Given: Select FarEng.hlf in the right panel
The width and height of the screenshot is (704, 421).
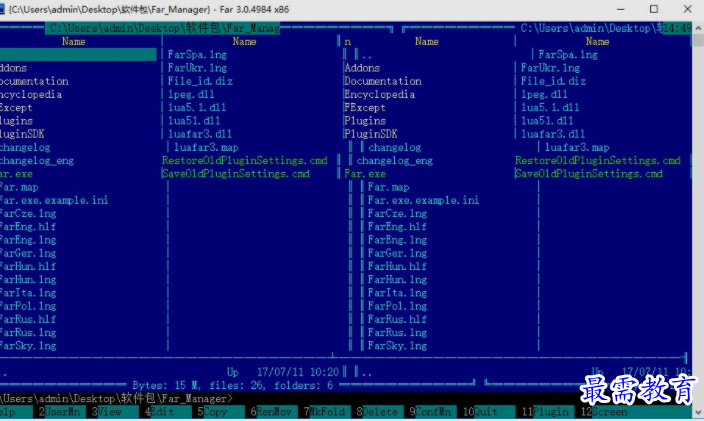Looking at the screenshot, I should point(397,227).
